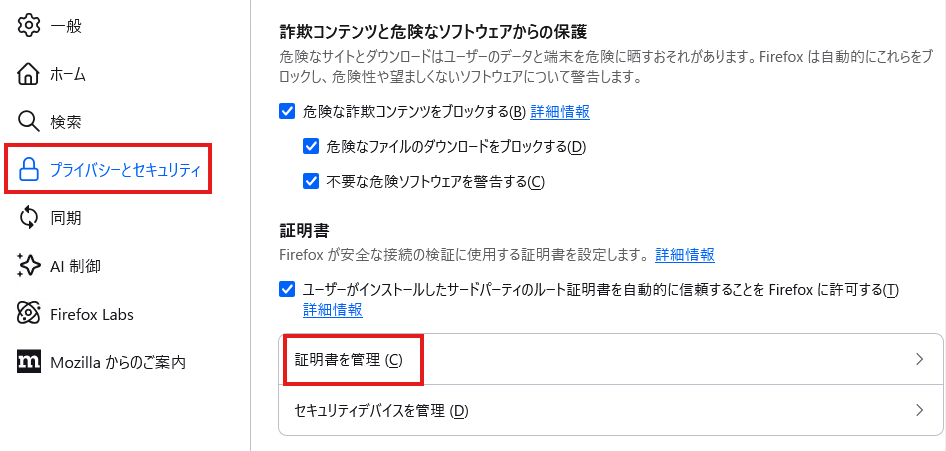Click the house icon for ホーム
The width and height of the screenshot is (946, 451).
28,74
